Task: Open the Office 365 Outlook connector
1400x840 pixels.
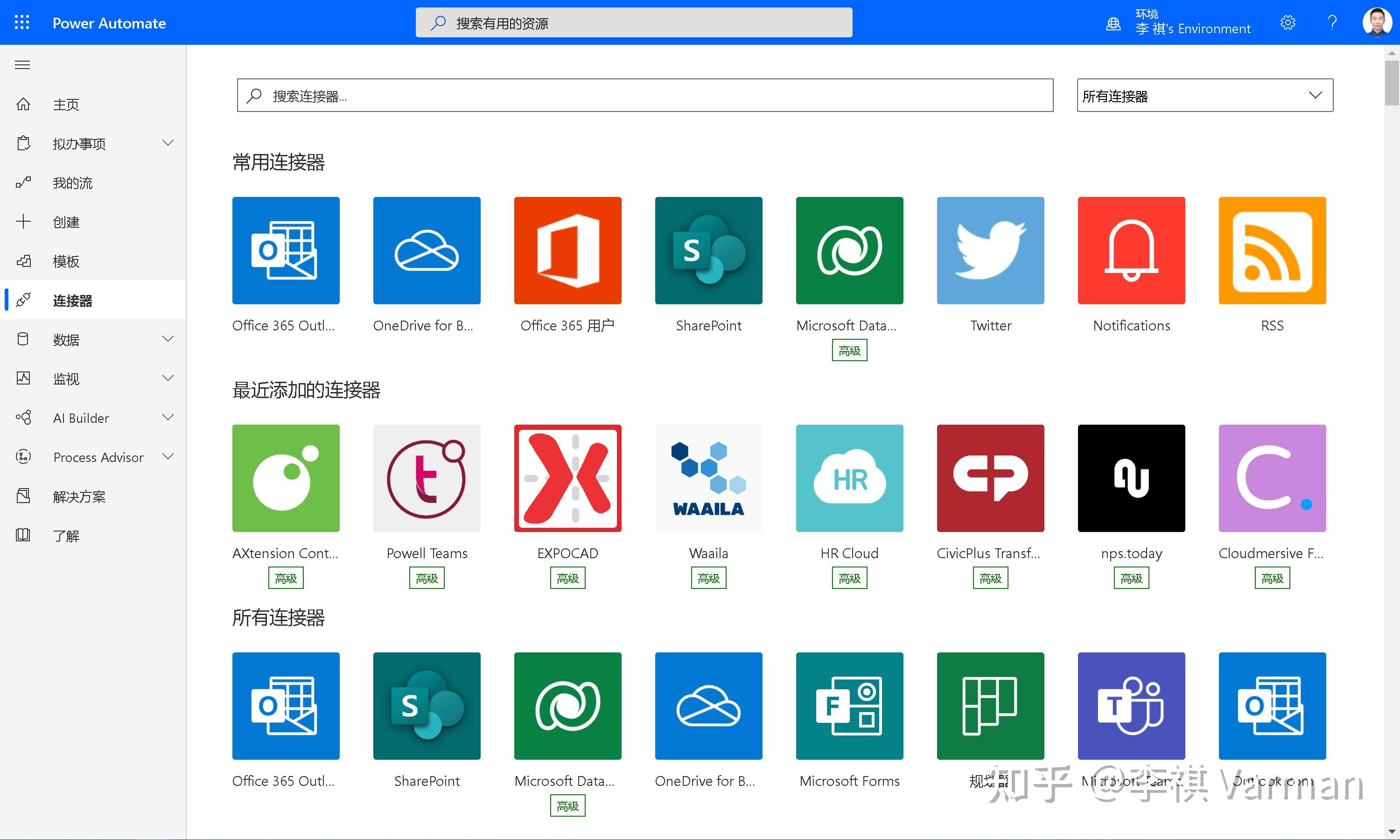Action: (286, 250)
